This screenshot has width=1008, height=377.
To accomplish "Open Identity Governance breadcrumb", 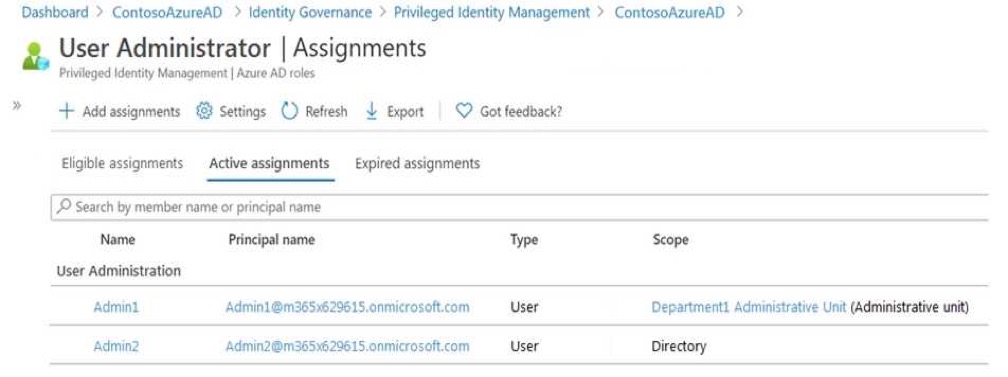I will point(310,12).
